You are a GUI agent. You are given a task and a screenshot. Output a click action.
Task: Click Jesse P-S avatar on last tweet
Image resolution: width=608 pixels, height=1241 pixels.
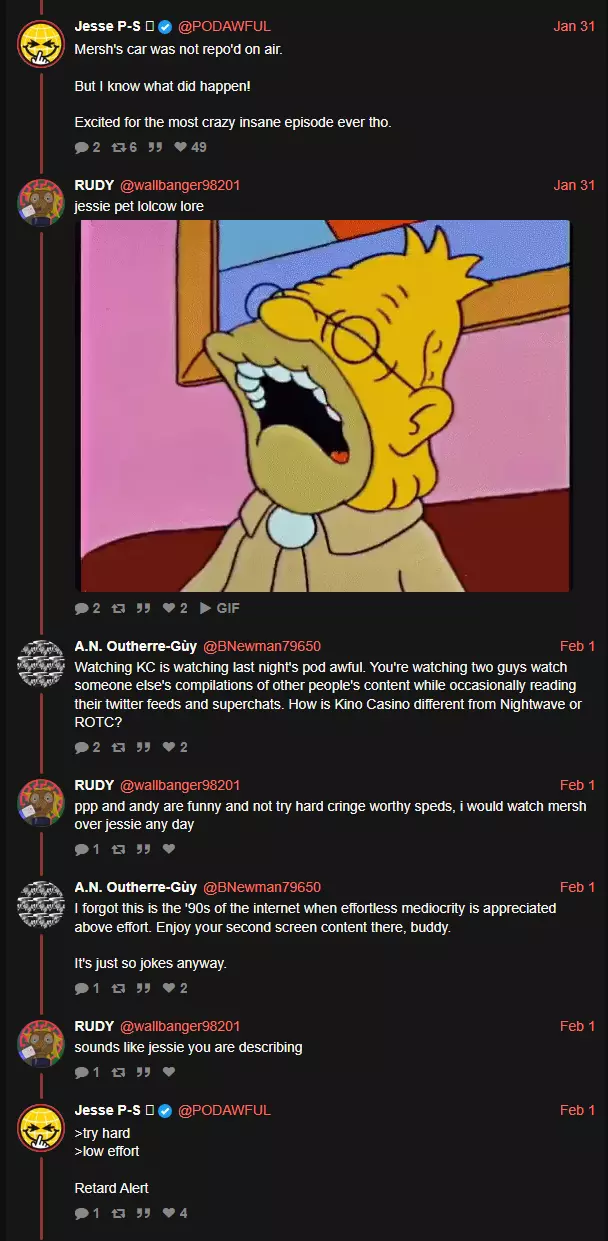click(x=42, y=1125)
